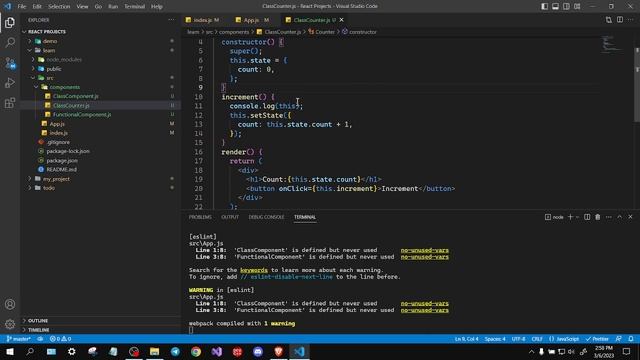Split the terminal panel
The image size is (640, 360).
587,217
